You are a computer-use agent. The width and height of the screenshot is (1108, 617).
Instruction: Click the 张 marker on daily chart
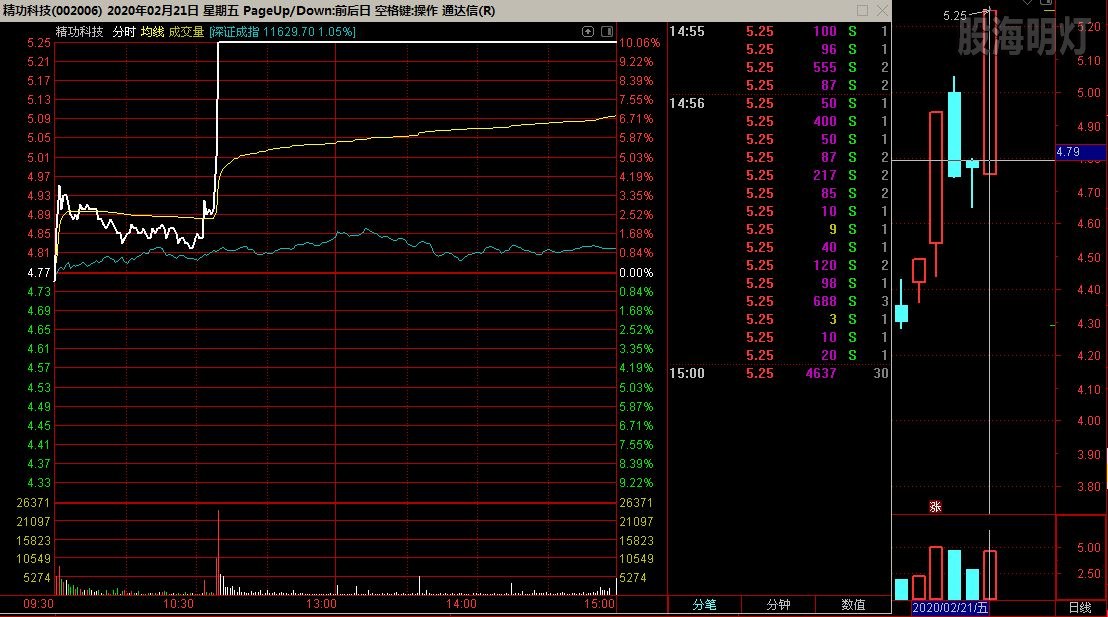point(935,507)
